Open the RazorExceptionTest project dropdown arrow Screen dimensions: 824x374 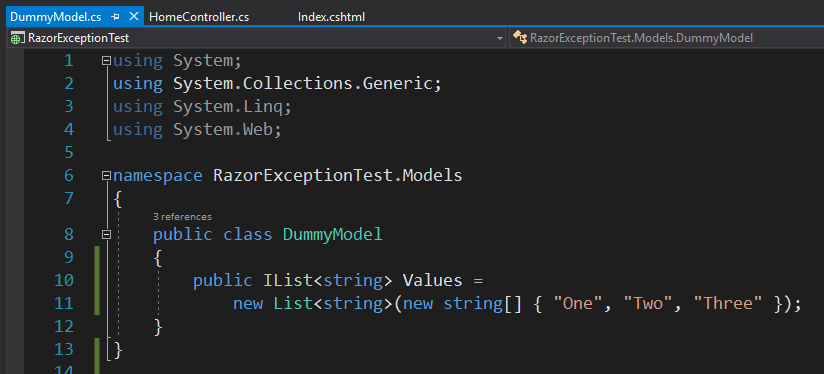(500, 38)
